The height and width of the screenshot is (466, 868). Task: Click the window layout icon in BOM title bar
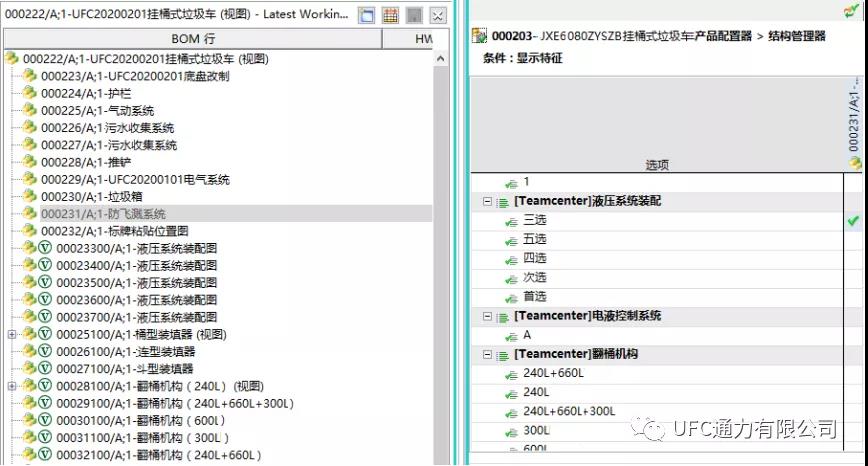coord(367,15)
